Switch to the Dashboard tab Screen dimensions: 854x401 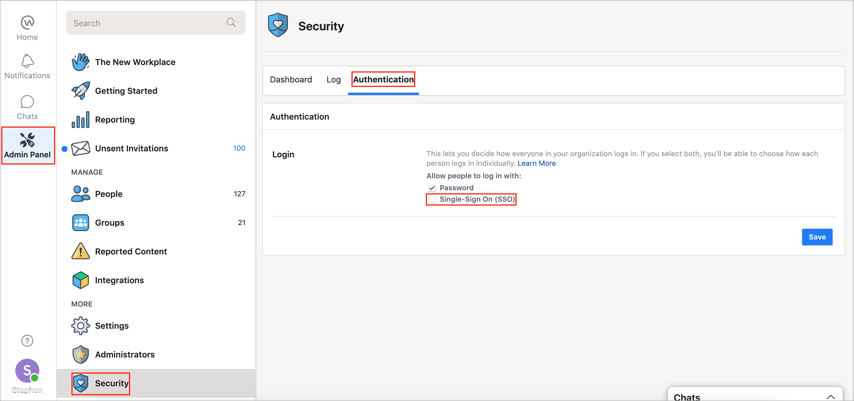(291, 80)
